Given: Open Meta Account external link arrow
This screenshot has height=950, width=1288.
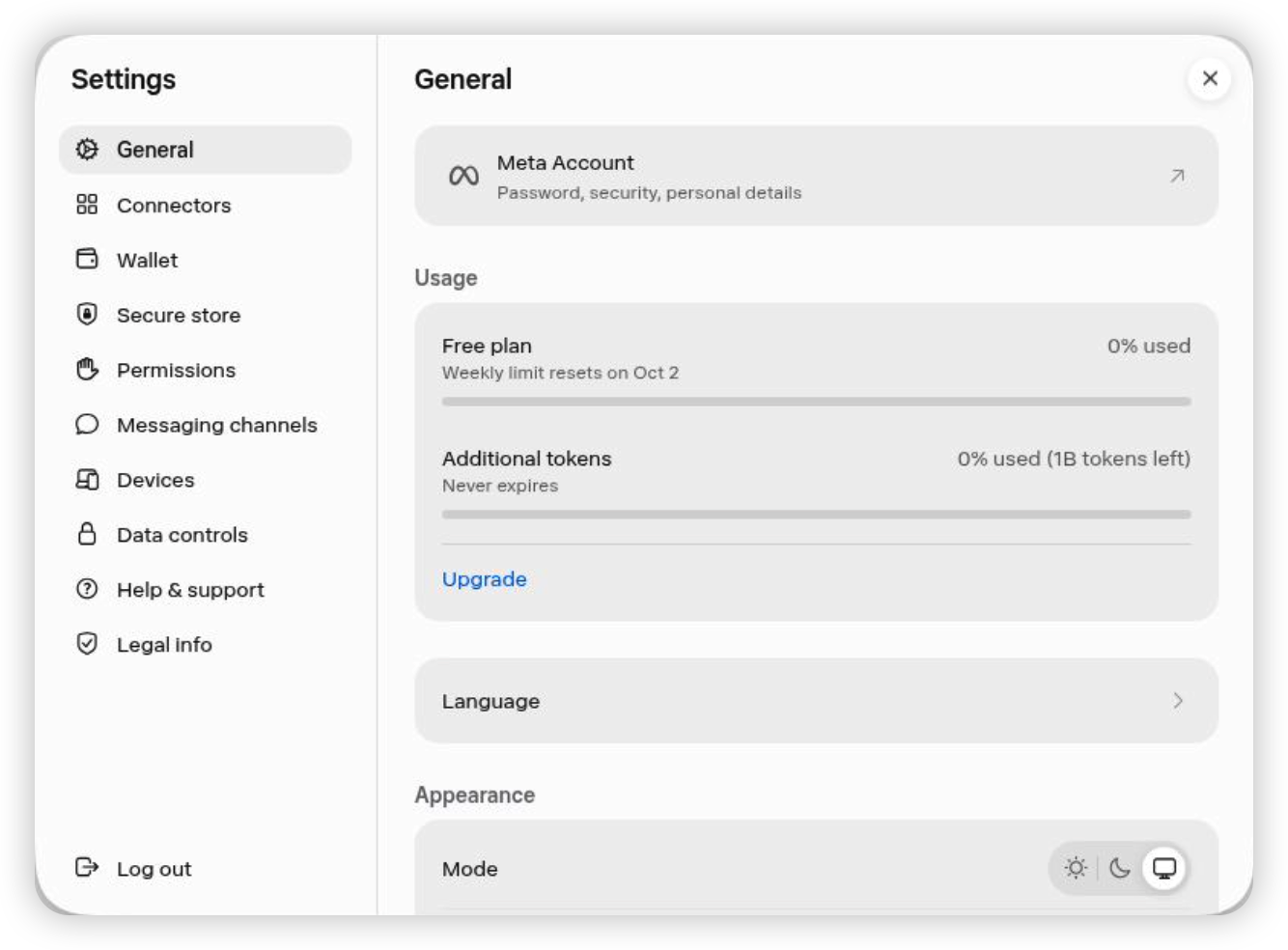Looking at the screenshot, I should (1177, 176).
